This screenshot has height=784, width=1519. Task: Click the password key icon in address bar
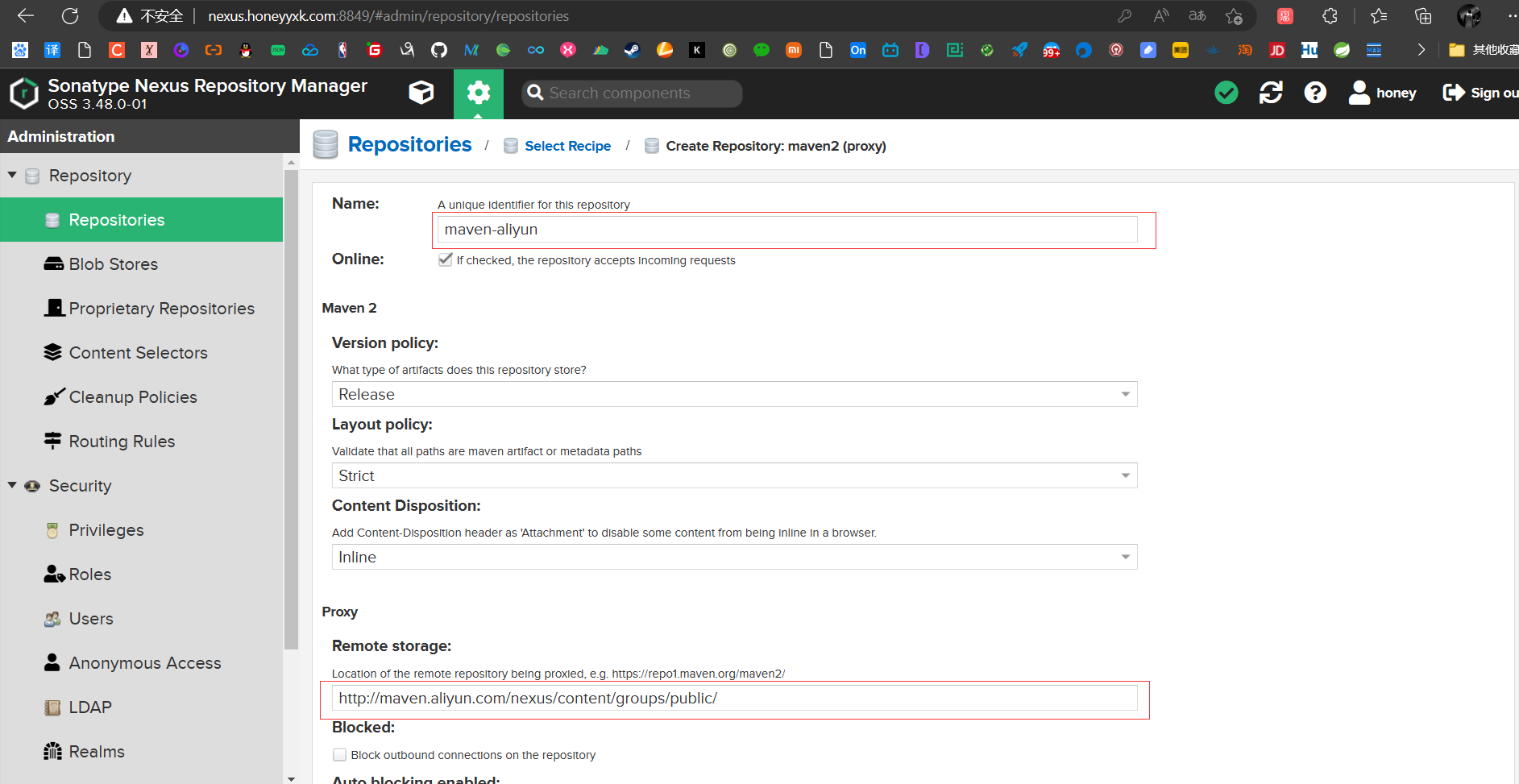1125,16
